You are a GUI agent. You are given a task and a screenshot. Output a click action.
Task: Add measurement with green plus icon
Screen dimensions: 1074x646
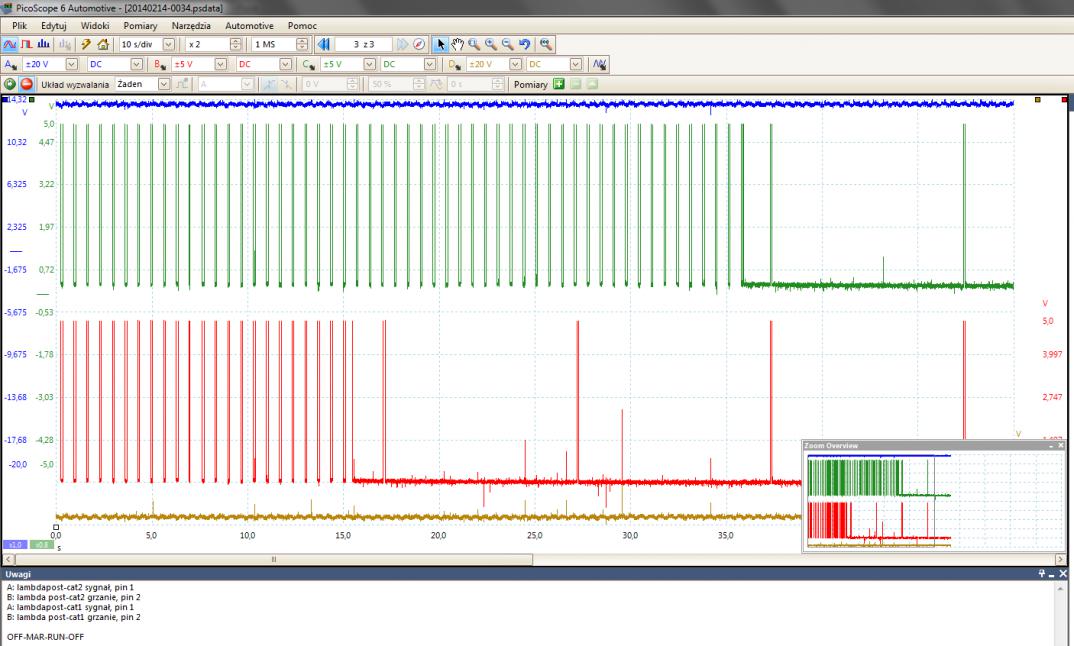tap(560, 85)
